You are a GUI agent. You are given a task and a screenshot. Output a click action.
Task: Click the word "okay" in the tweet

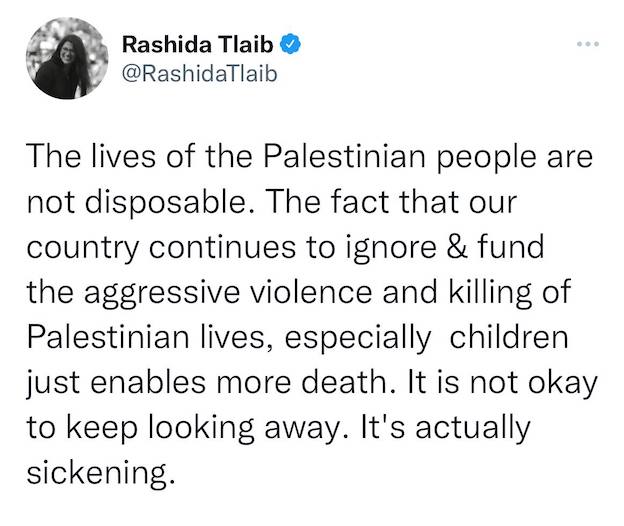pyautogui.click(x=563, y=384)
